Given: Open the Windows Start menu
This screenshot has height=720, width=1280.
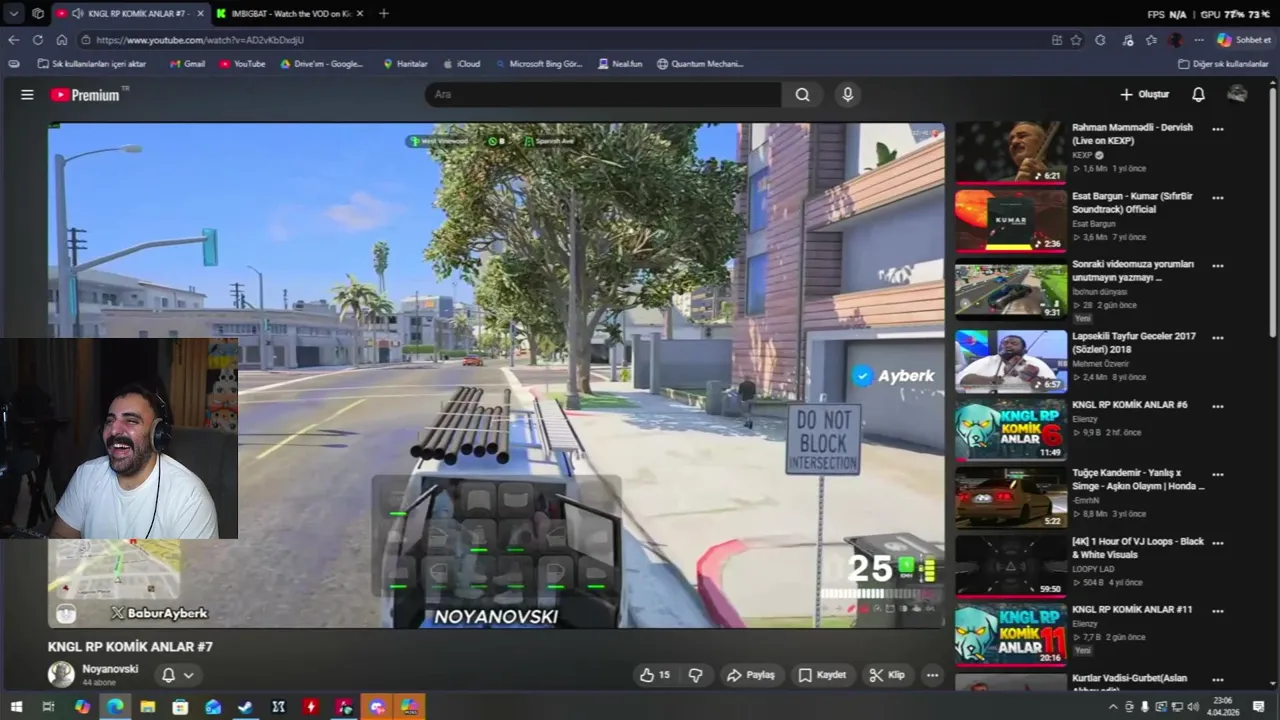Looking at the screenshot, I should [x=16, y=707].
